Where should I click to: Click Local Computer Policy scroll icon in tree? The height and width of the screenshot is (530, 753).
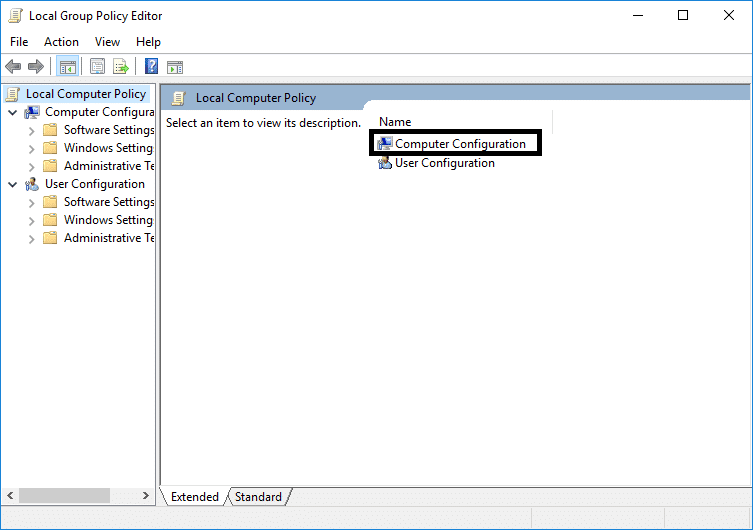pyautogui.click(x=13, y=94)
